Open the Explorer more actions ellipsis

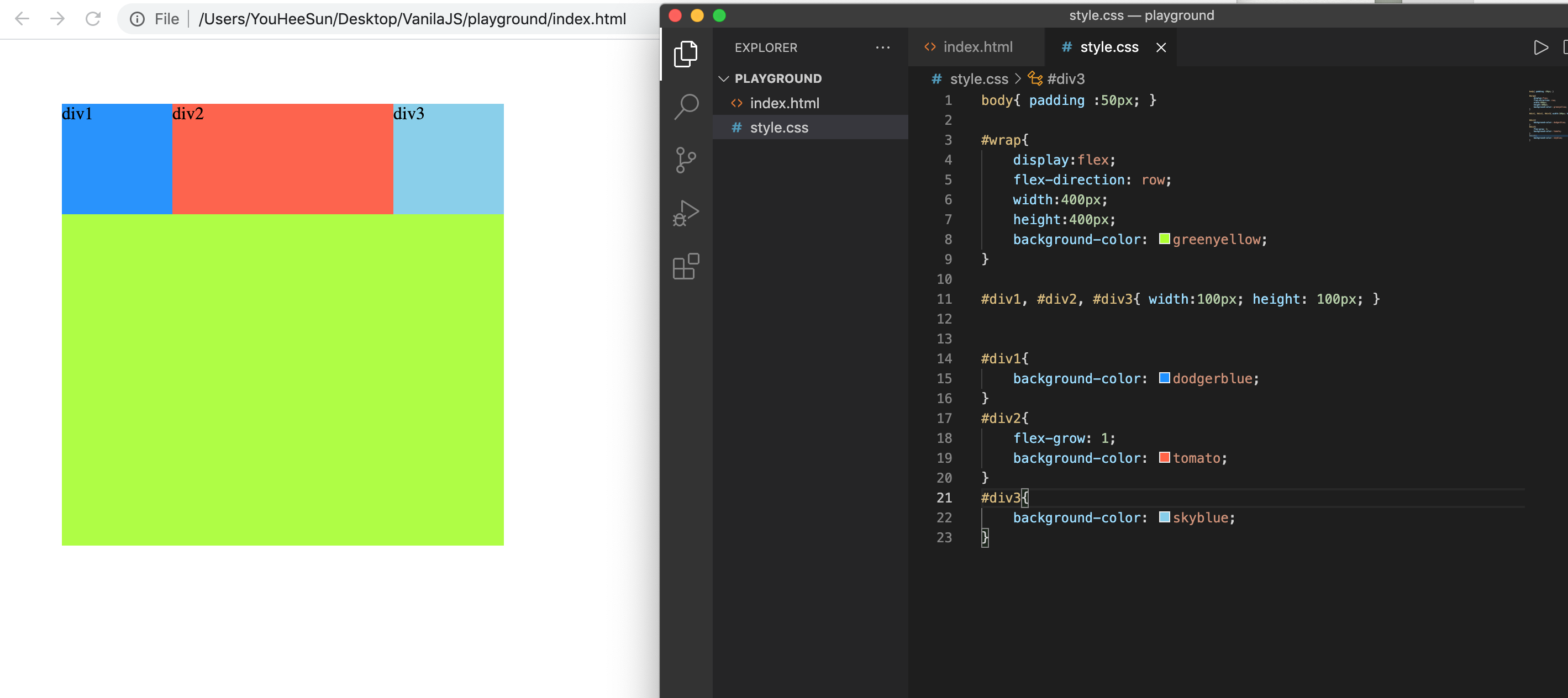(882, 47)
